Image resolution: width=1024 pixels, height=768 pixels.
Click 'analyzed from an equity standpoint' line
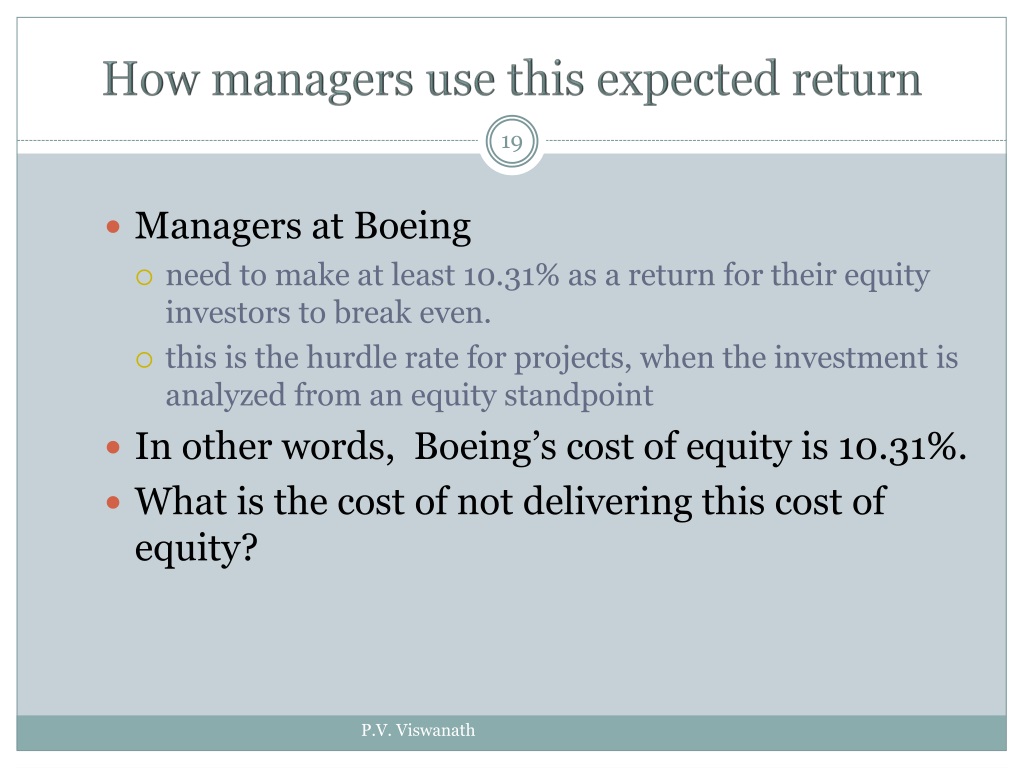pyautogui.click(x=409, y=395)
